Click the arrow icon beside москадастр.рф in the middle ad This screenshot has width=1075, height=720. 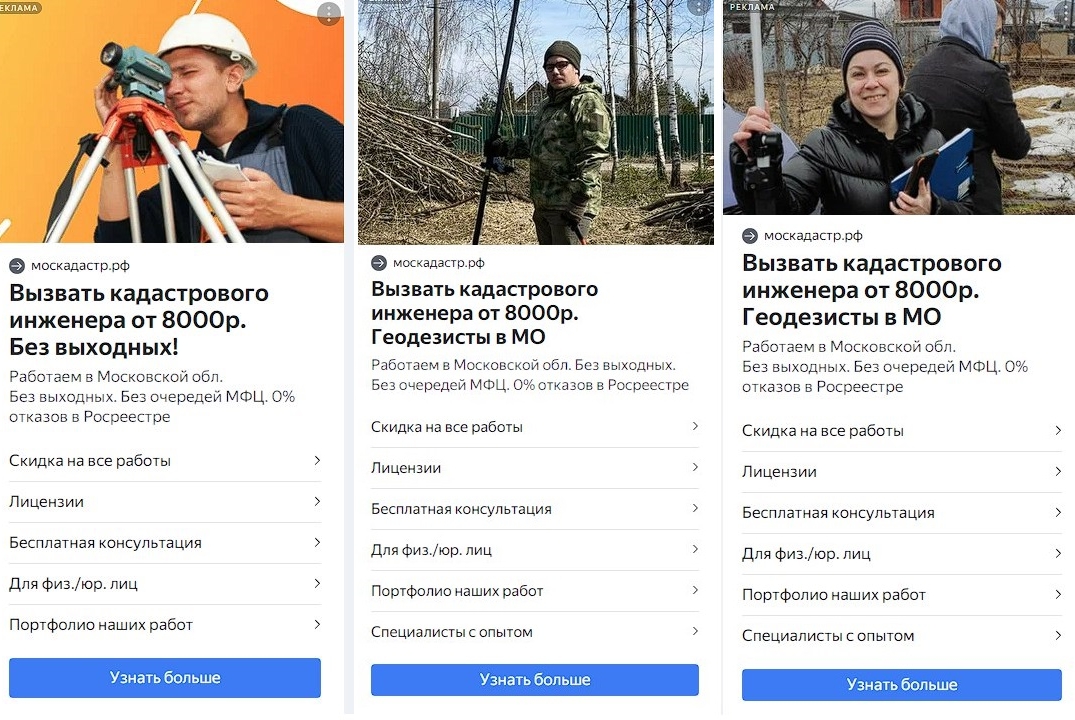(x=379, y=263)
